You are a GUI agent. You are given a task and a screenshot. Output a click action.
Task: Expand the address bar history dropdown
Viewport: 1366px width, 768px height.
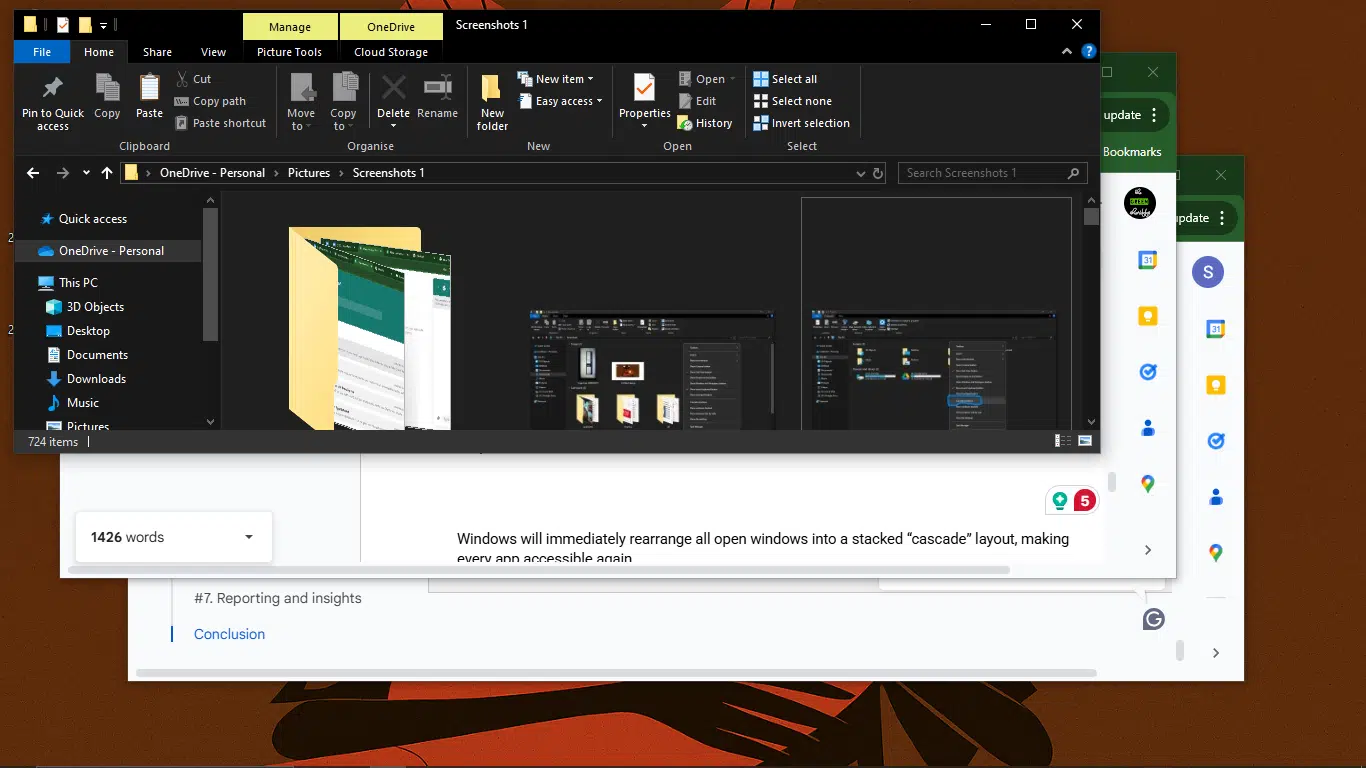860,173
